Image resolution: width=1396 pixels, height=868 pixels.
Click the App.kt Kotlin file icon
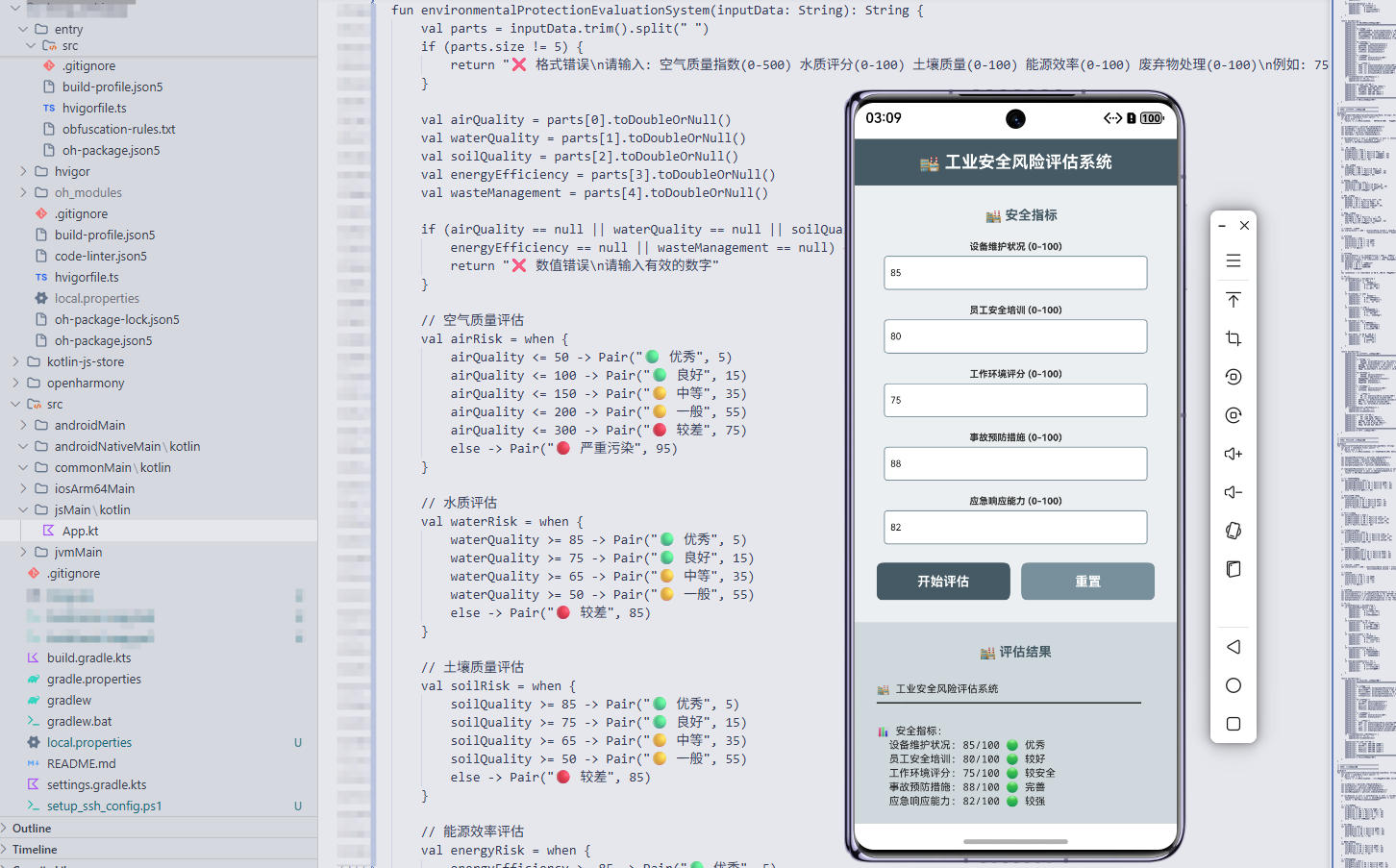(49, 531)
